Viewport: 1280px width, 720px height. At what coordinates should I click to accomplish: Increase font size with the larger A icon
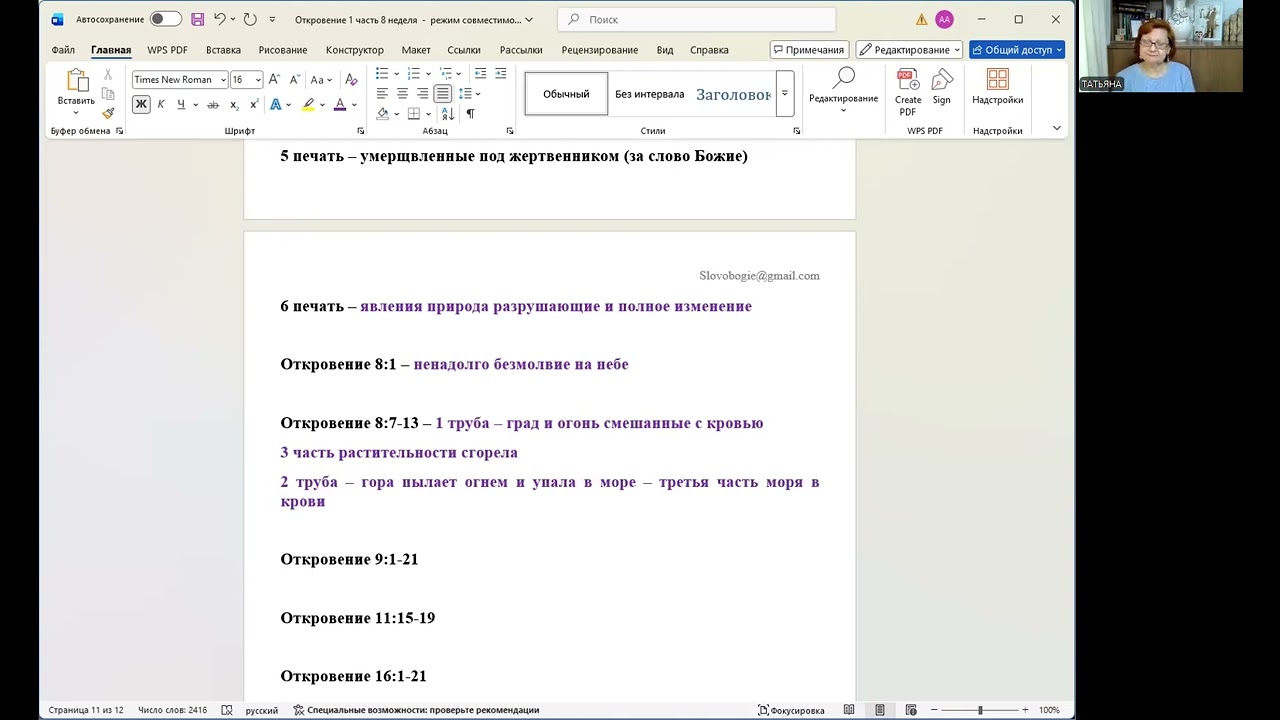coord(274,80)
